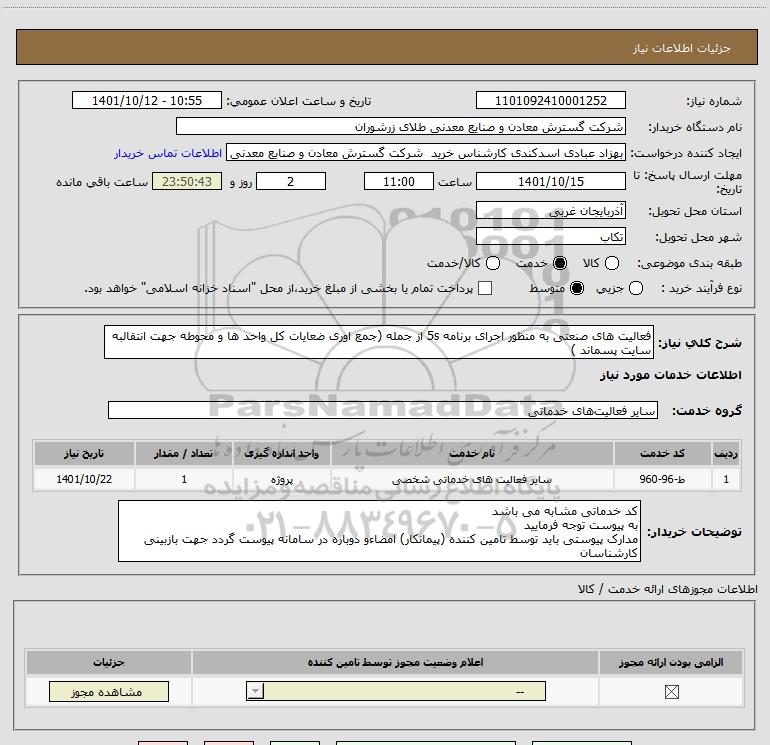Image resolution: width=770 pixels, height=745 pixels.
Task: Choose the متوسط purchase type radio
Action: coord(577,288)
